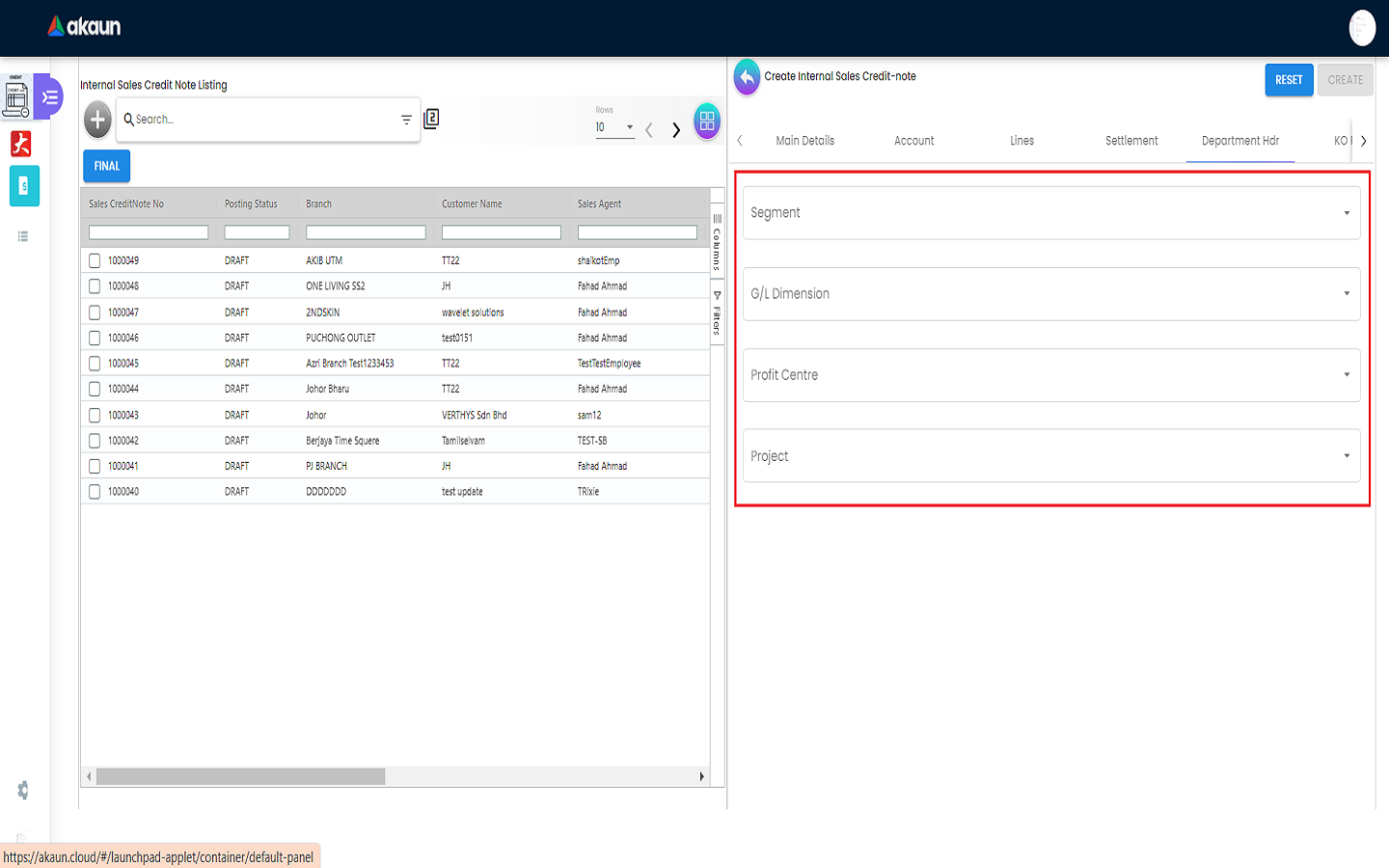The width and height of the screenshot is (1389, 868).
Task: Open the Profit Centre dropdown
Action: [1051, 375]
